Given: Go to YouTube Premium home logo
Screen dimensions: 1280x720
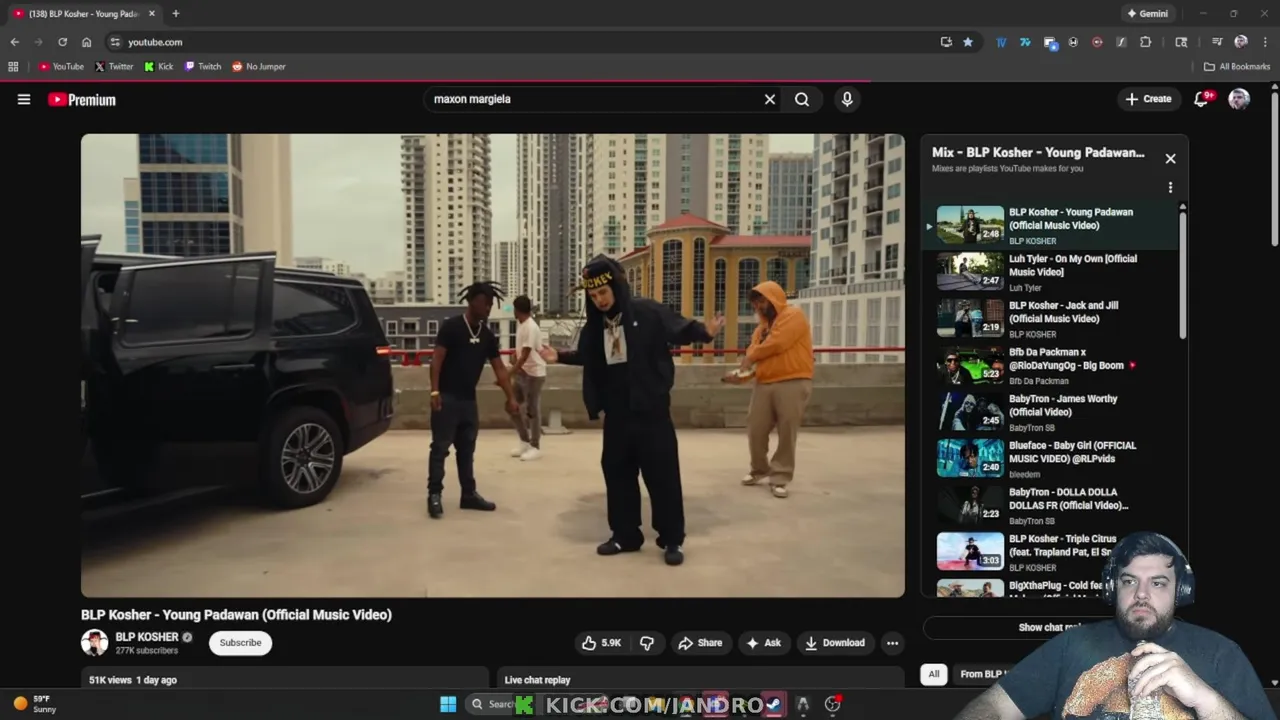Looking at the screenshot, I should tap(82, 100).
